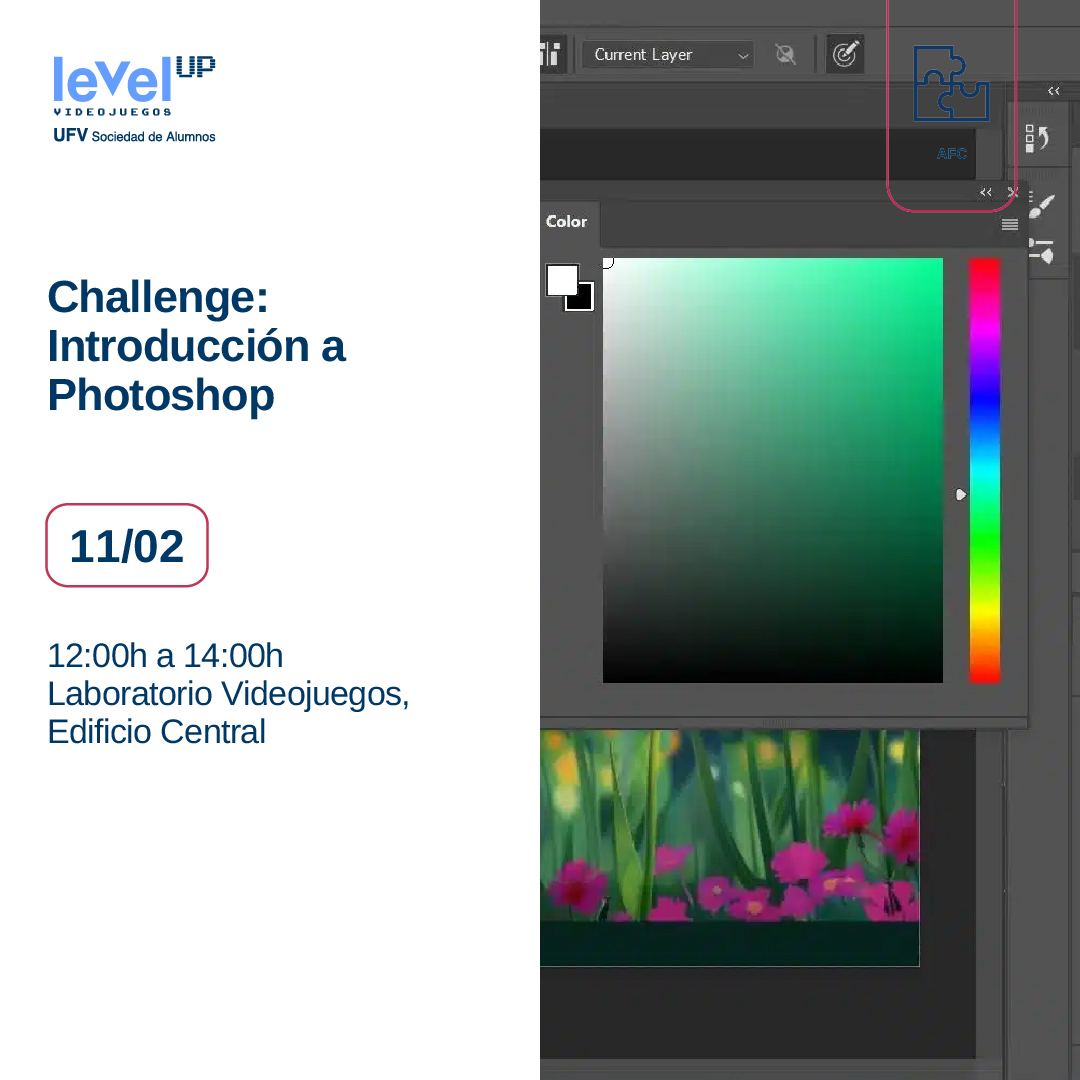Open the Color panel flyout menu
The width and height of the screenshot is (1080, 1080).
(1010, 225)
